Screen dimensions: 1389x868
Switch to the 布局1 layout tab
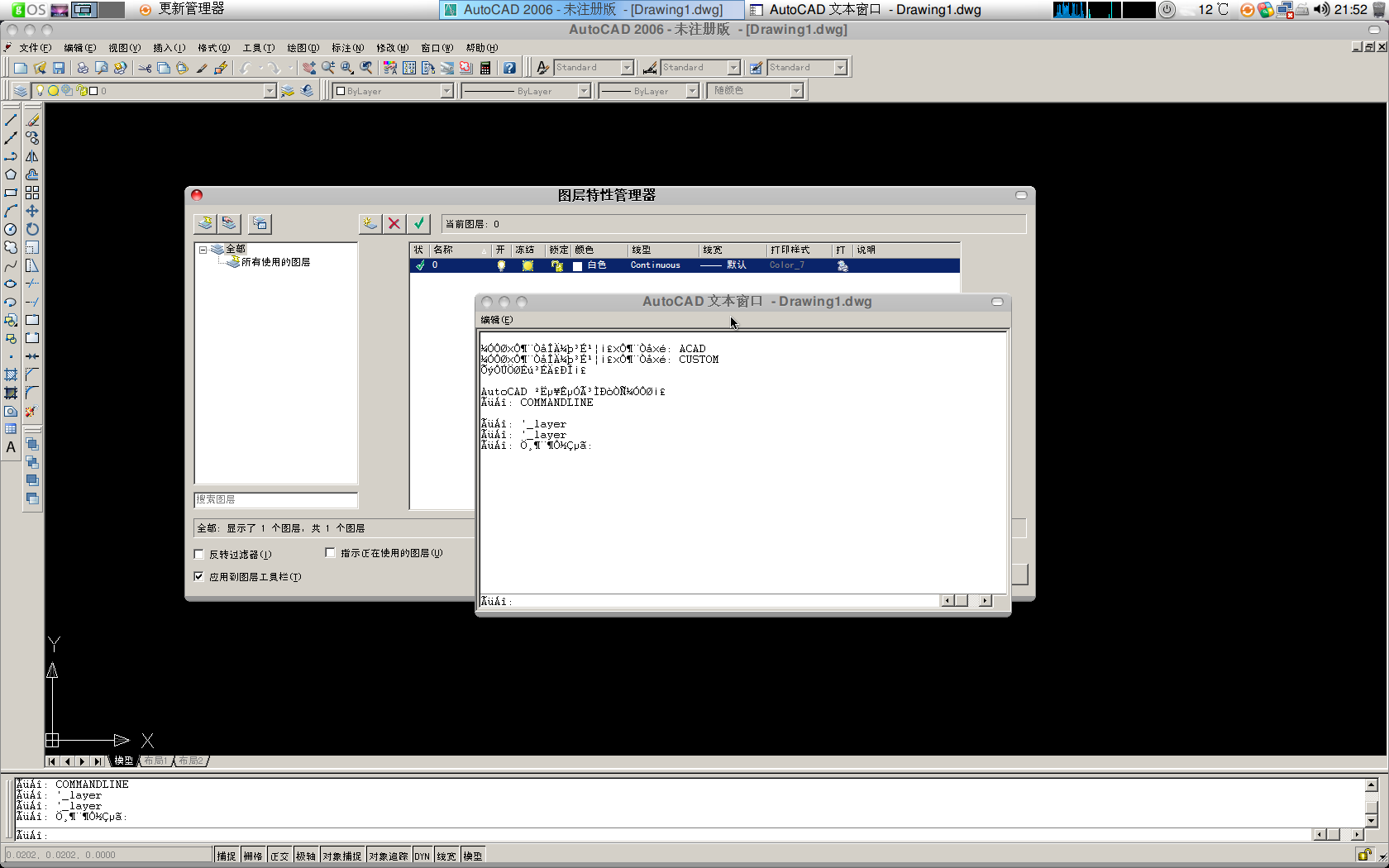(155, 761)
